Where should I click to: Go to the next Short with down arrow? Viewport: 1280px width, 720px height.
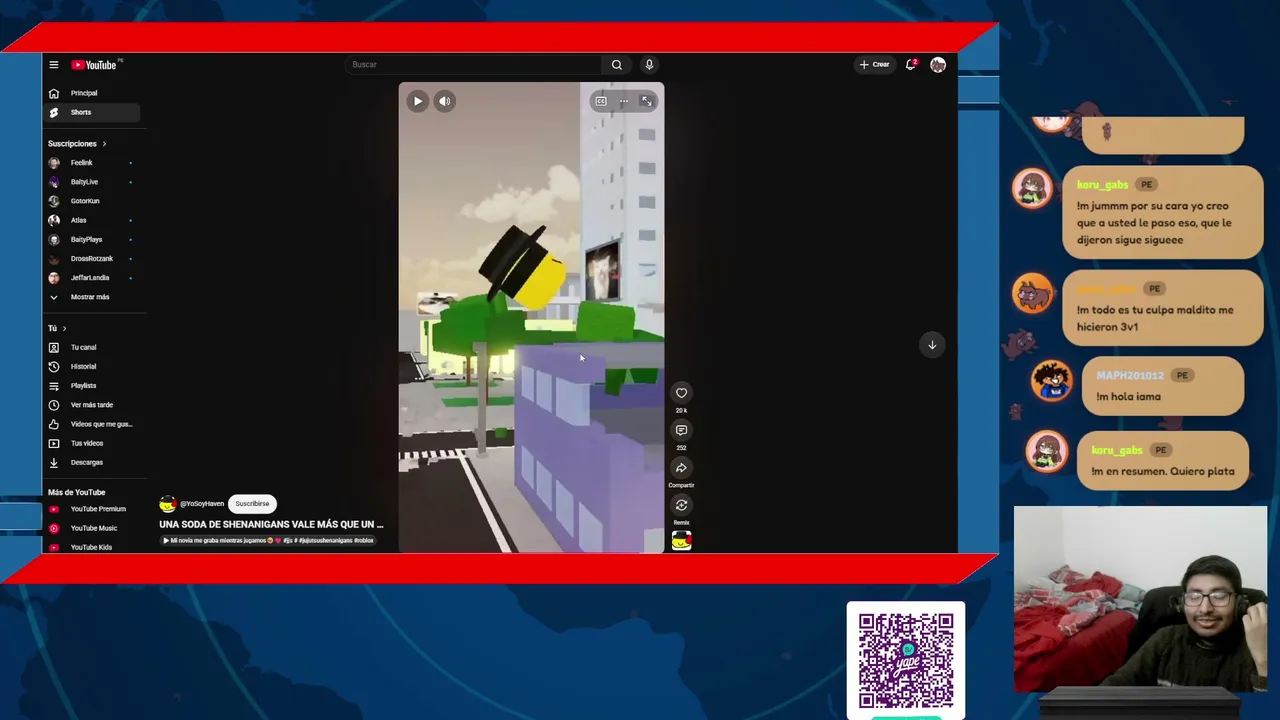[x=932, y=345]
